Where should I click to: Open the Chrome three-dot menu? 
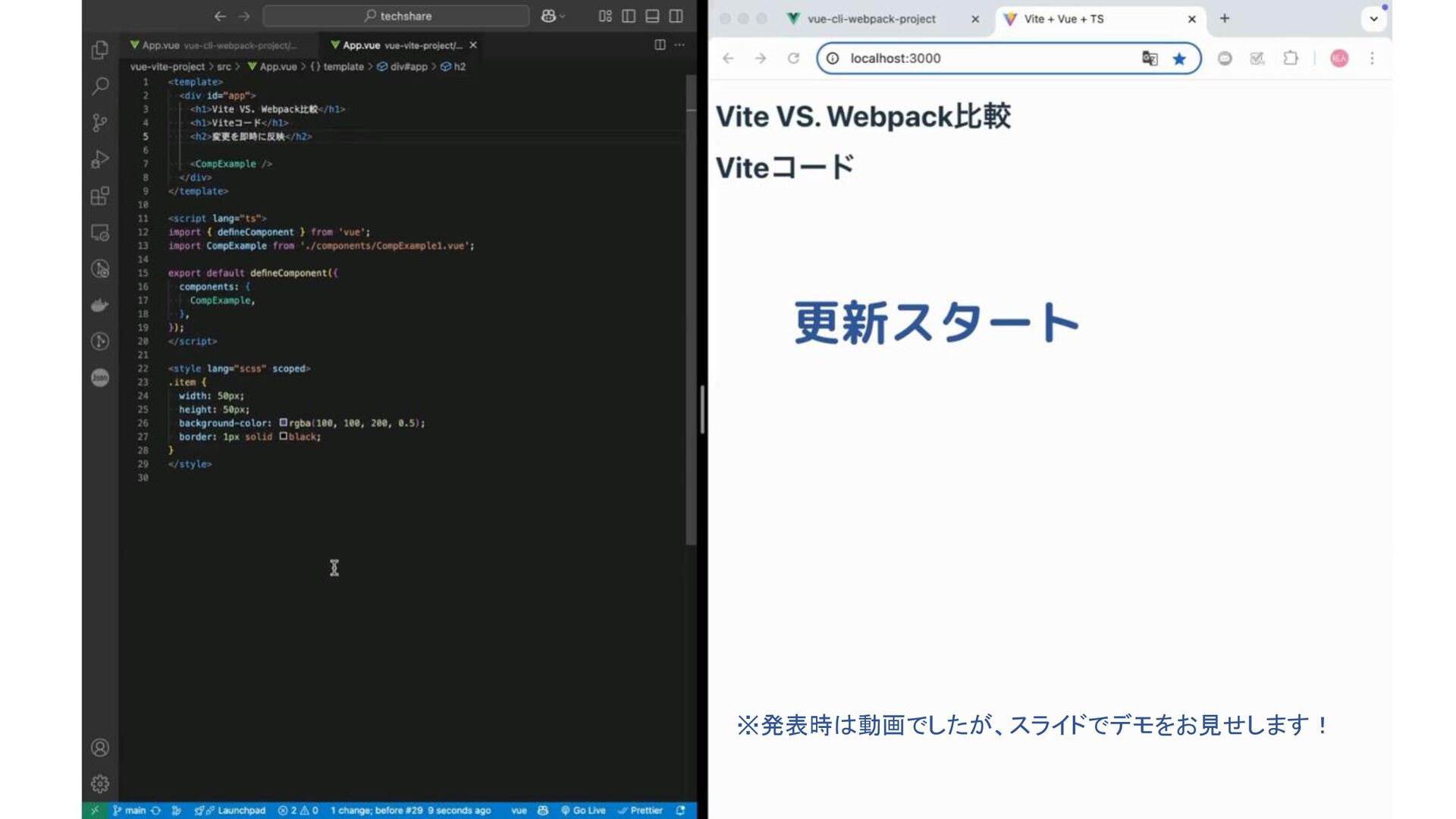pos(1372,58)
